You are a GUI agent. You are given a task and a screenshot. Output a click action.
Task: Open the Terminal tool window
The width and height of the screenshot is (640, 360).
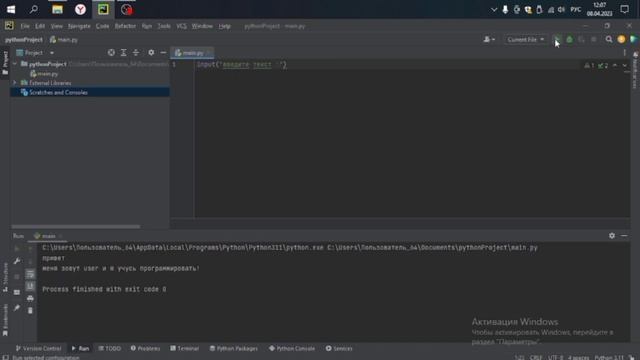(x=184, y=349)
